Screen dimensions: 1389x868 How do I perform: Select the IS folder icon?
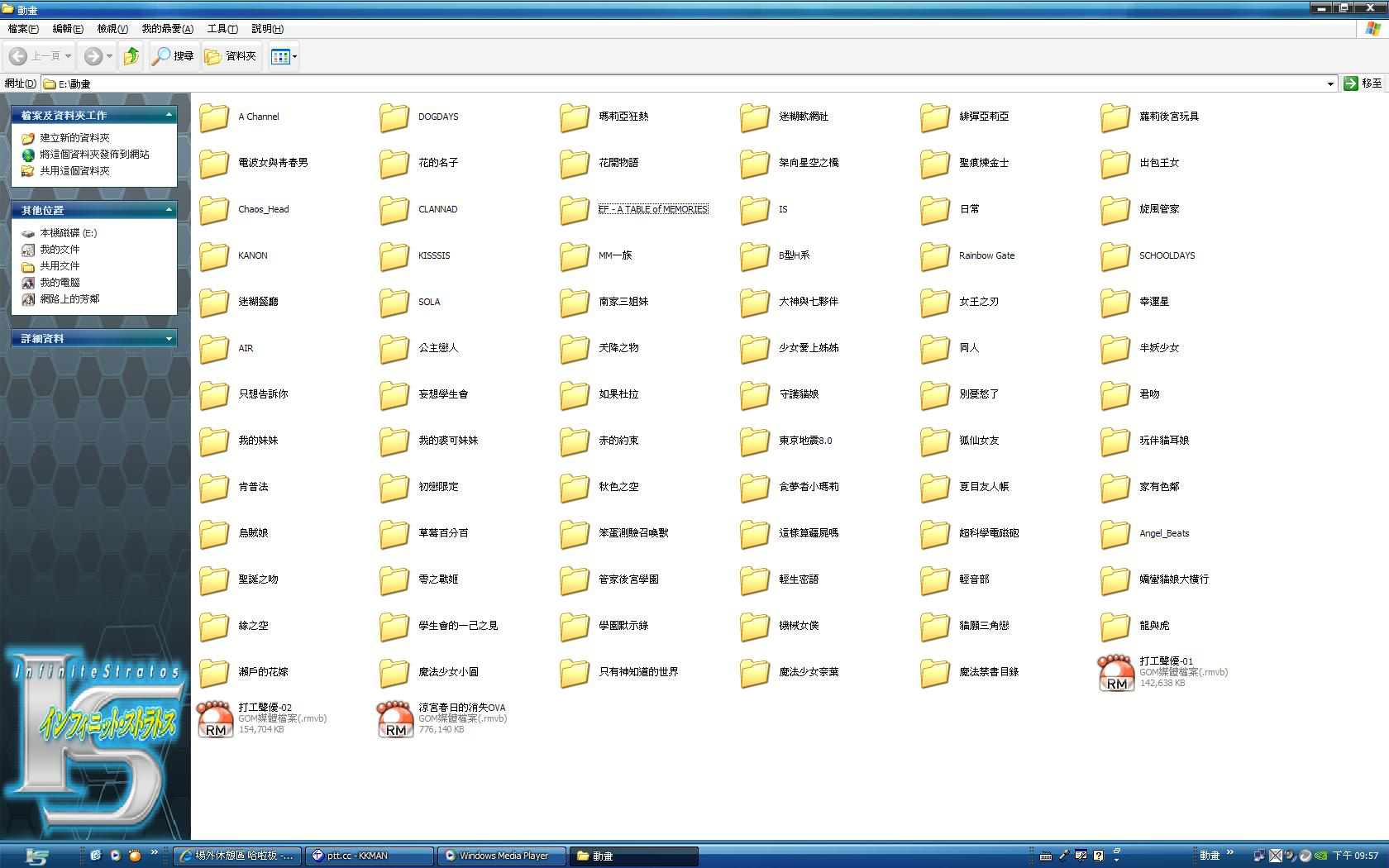(755, 210)
